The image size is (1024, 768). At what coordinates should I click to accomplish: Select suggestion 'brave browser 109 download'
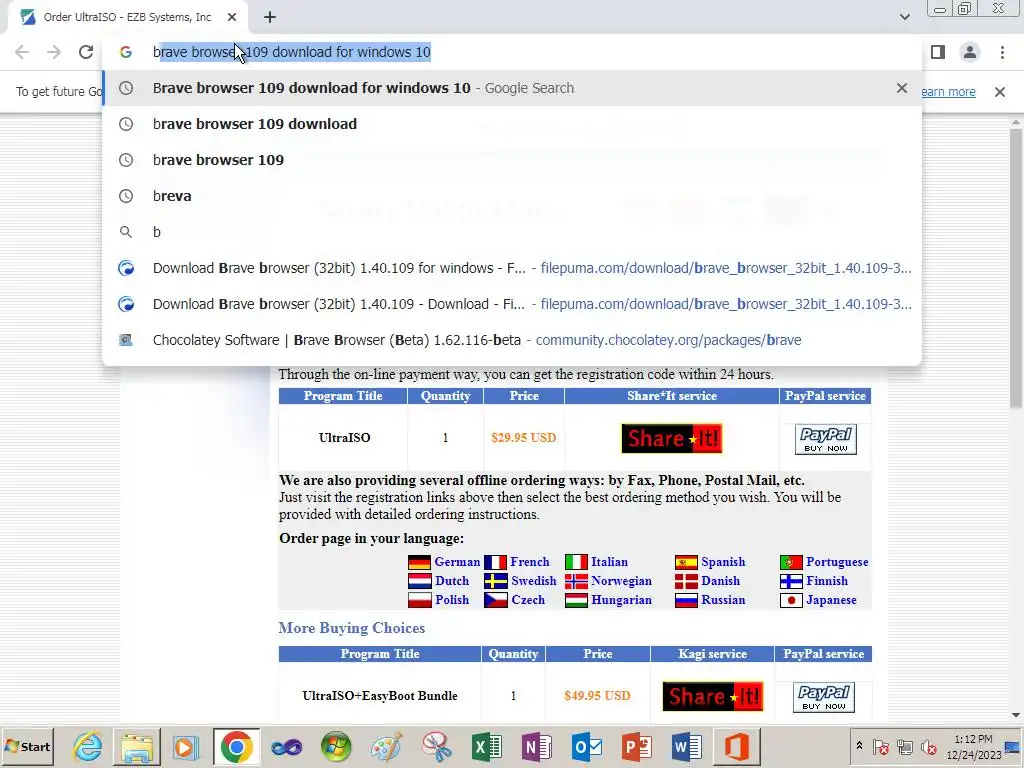pyautogui.click(x=512, y=123)
